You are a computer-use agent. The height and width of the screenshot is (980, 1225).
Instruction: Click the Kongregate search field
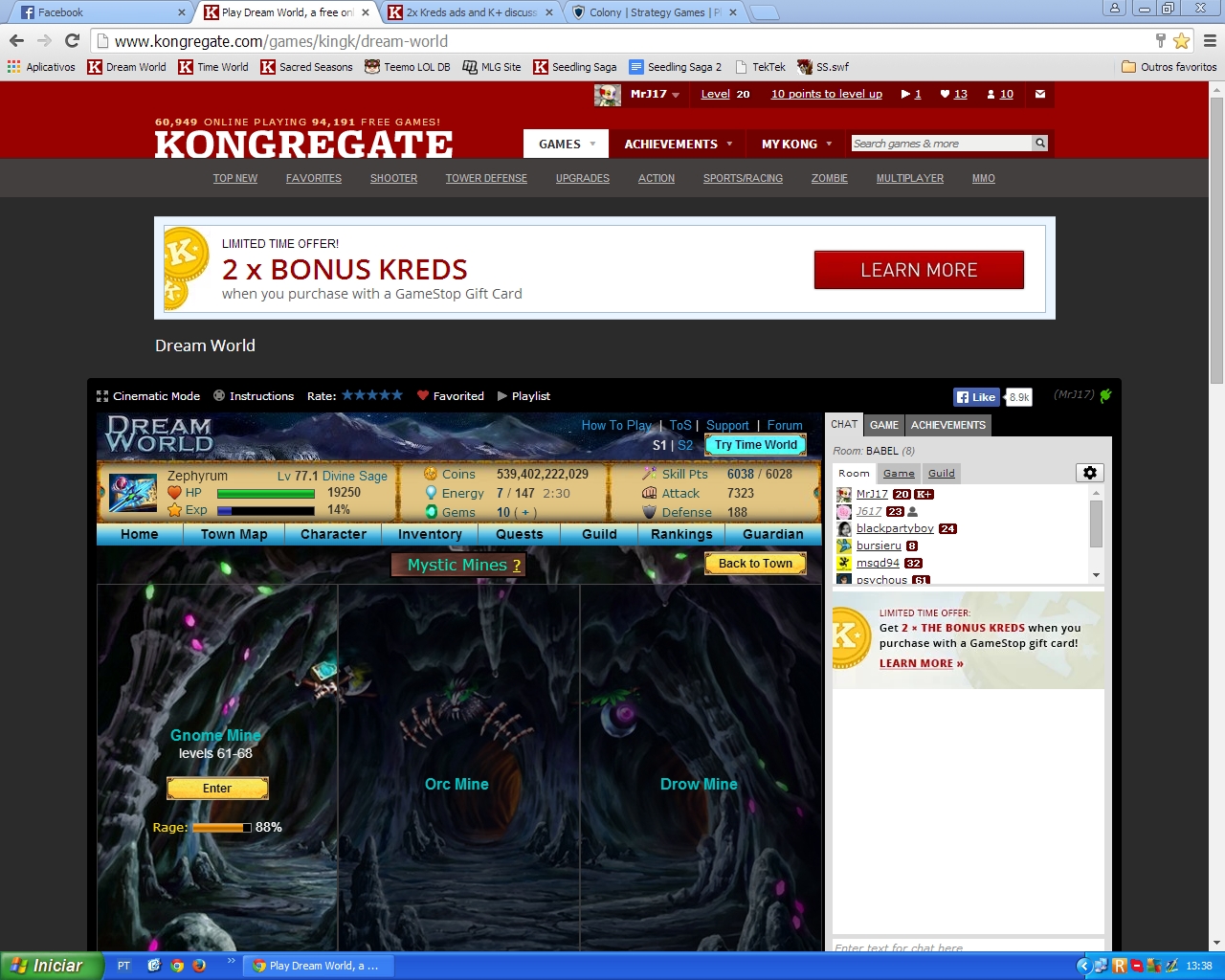click(x=942, y=144)
